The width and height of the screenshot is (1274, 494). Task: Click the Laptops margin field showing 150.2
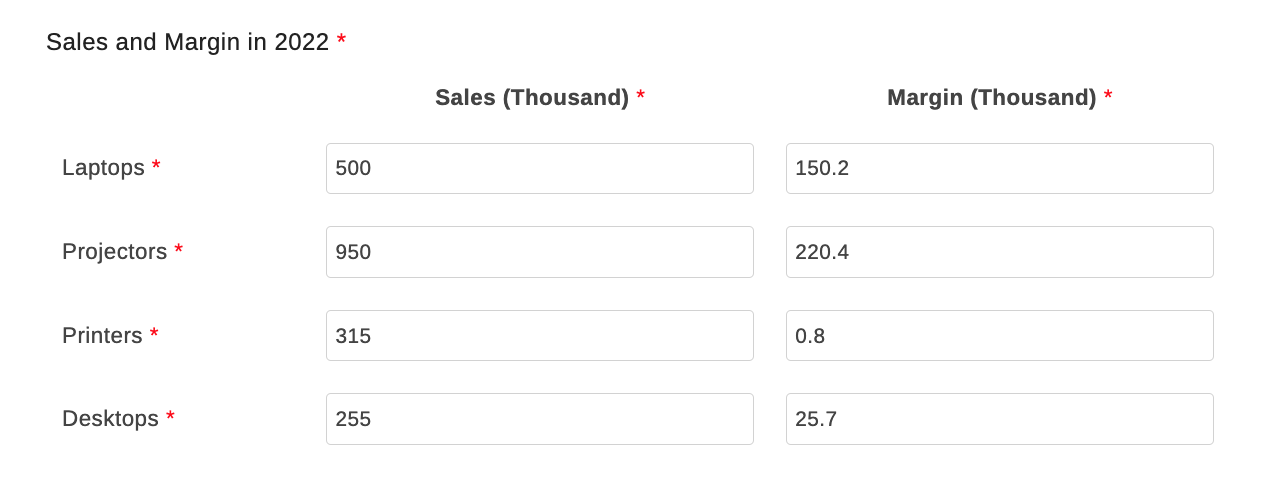tap(999, 168)
